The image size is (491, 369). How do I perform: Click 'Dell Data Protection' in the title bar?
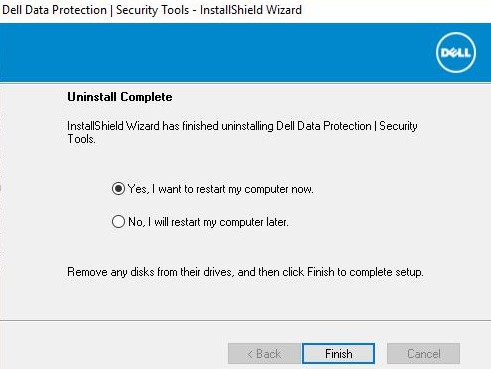pos(54,10)
